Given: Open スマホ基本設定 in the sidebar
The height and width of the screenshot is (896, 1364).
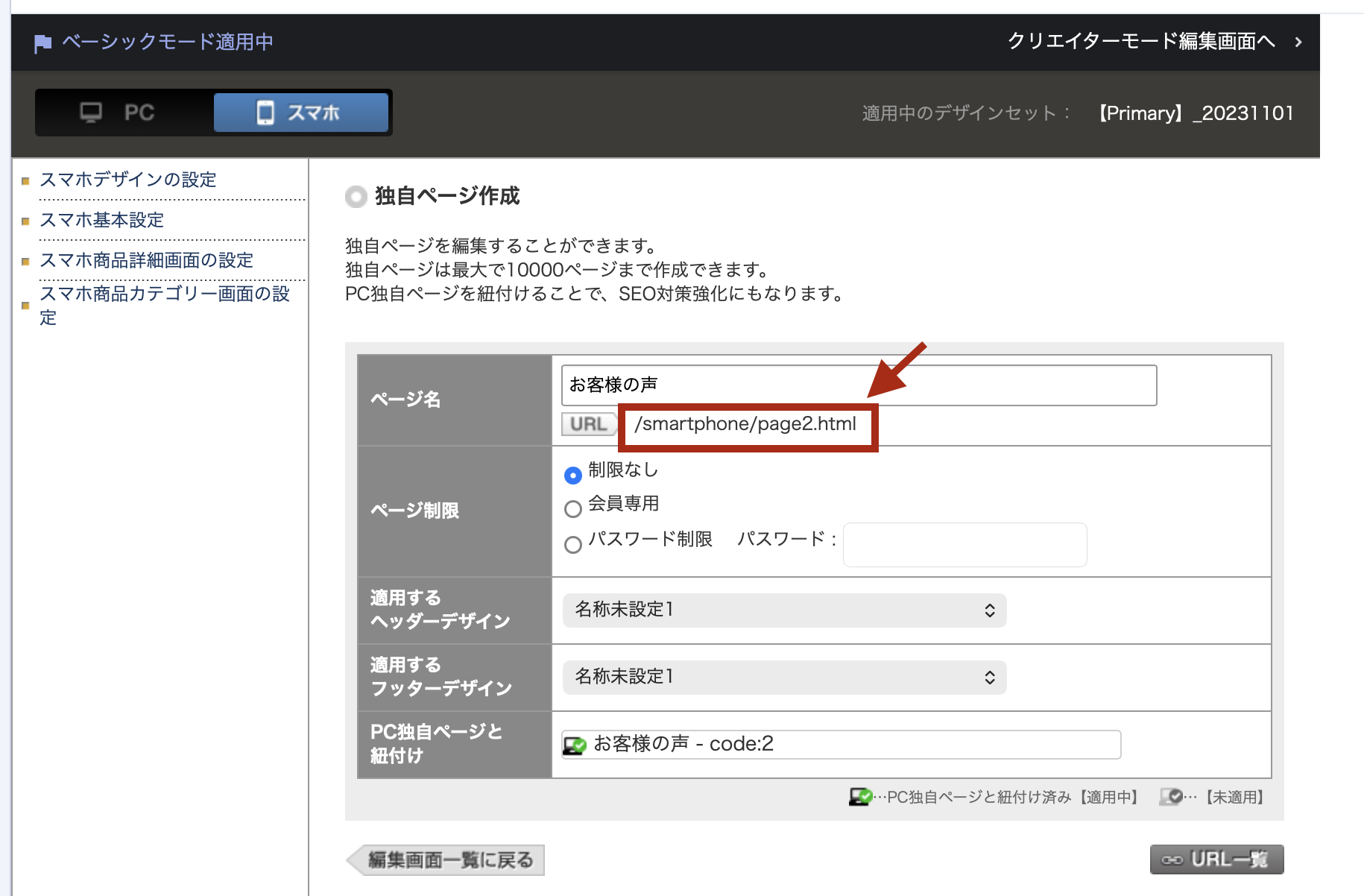Looking at the screenshot, I should click(x=101, y=220).
